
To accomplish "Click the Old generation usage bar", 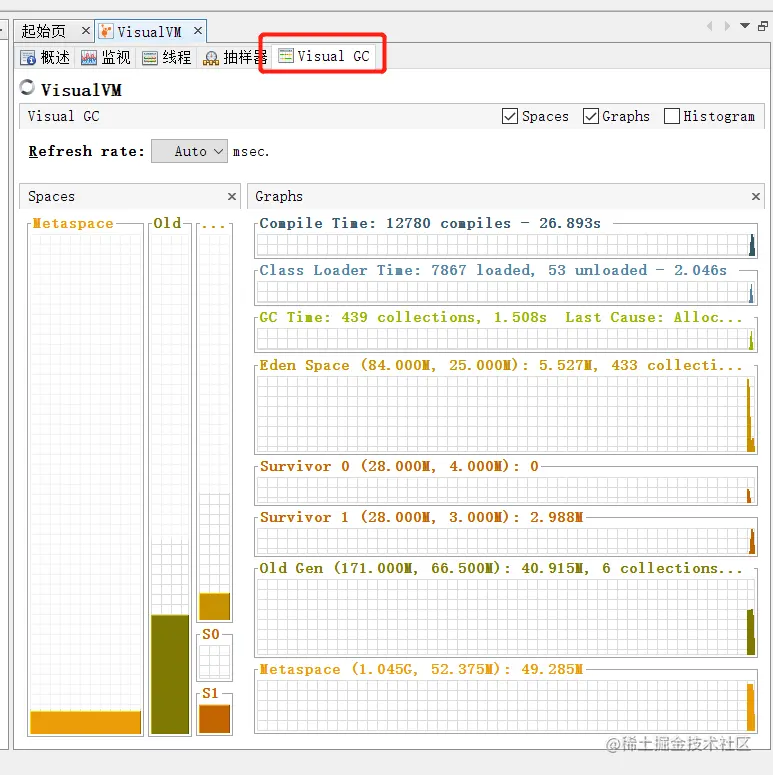I will pos(170,674).
